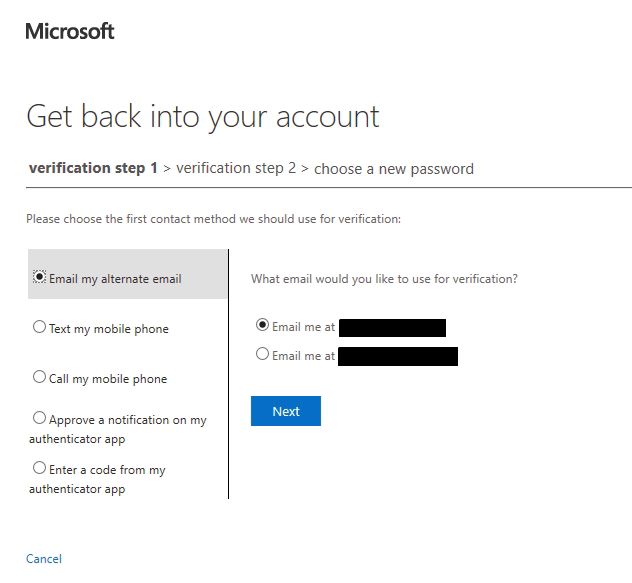Select the first 'Email me at' radio button
Image resolution: width=632 pixels, height=583 pixels.
(x=262, y=325)
